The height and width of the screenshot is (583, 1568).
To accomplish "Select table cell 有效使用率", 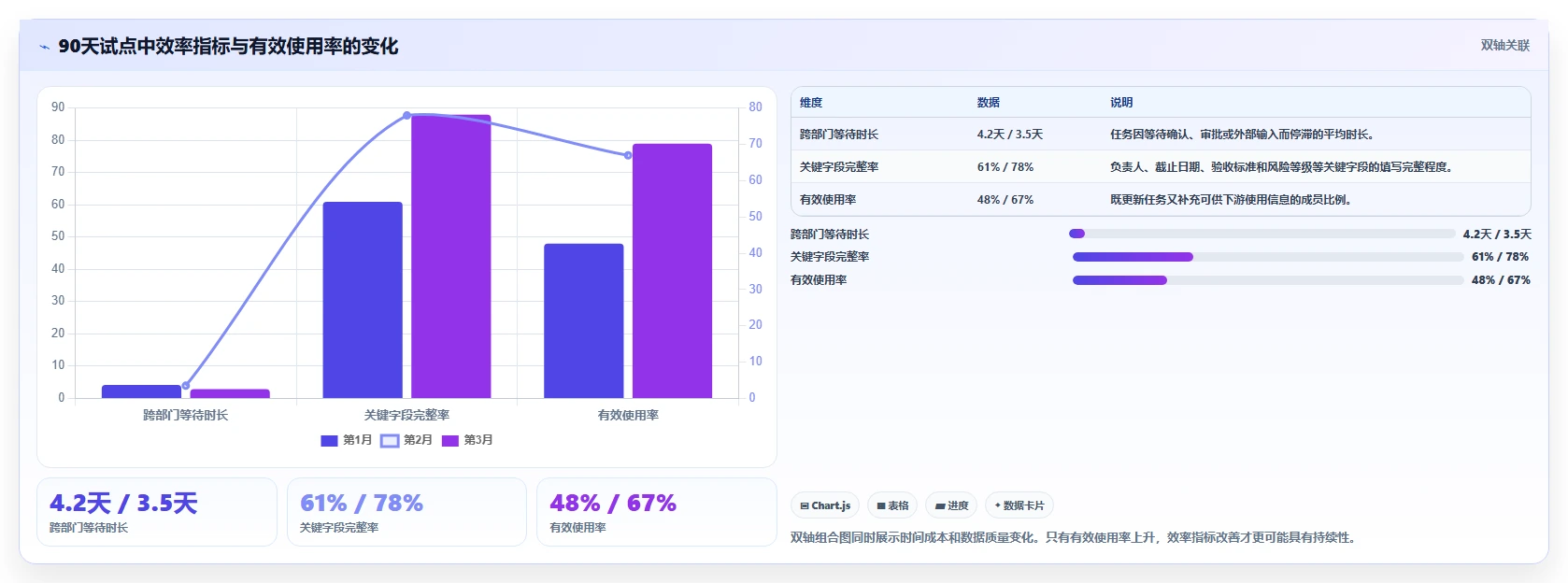I will click(x=828, y=200).
